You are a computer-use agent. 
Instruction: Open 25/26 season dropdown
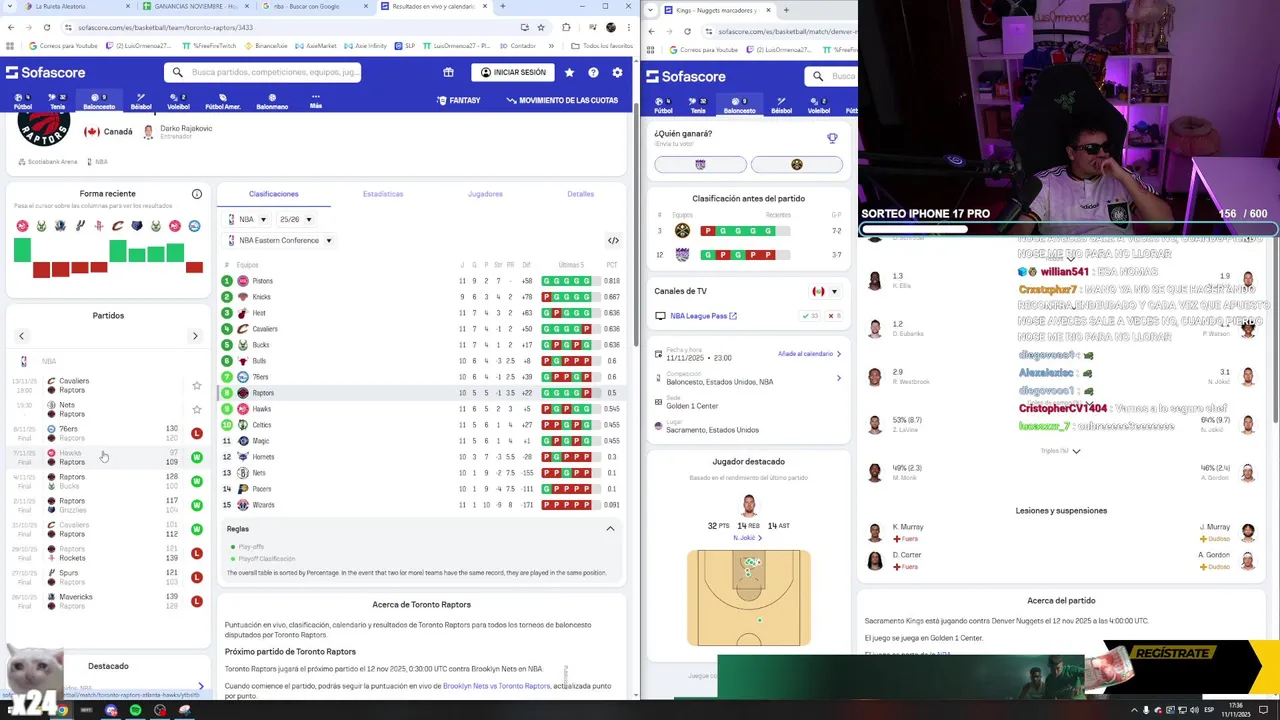pyautogui.click(x=295, y=219)
